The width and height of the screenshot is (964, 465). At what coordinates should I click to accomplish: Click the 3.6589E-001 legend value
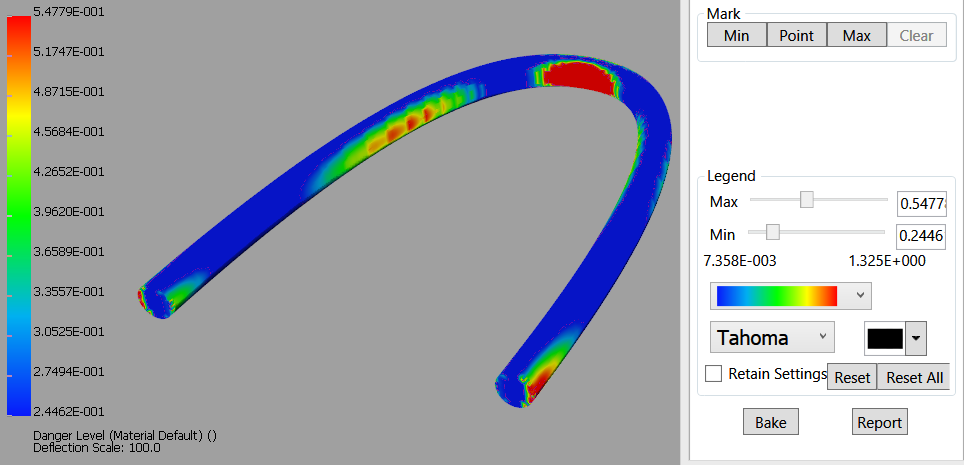point(68,252)
